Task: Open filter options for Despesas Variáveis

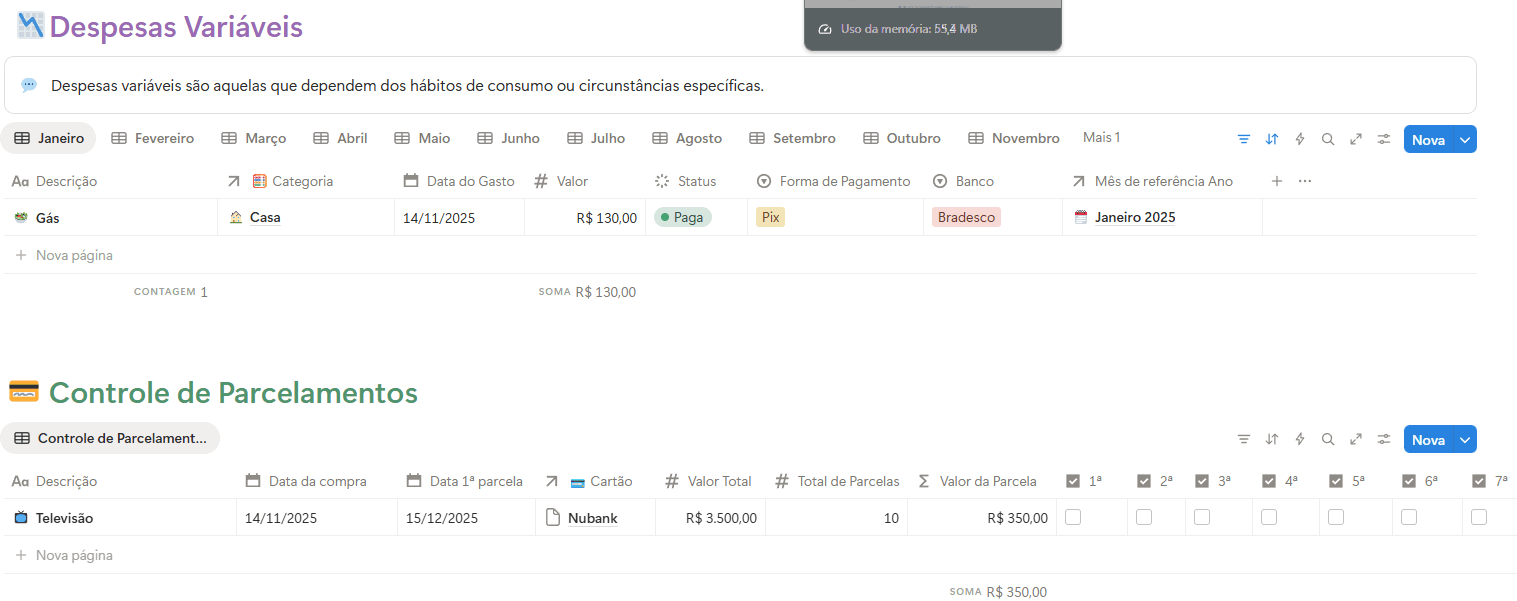Action: pos(1243,139)
